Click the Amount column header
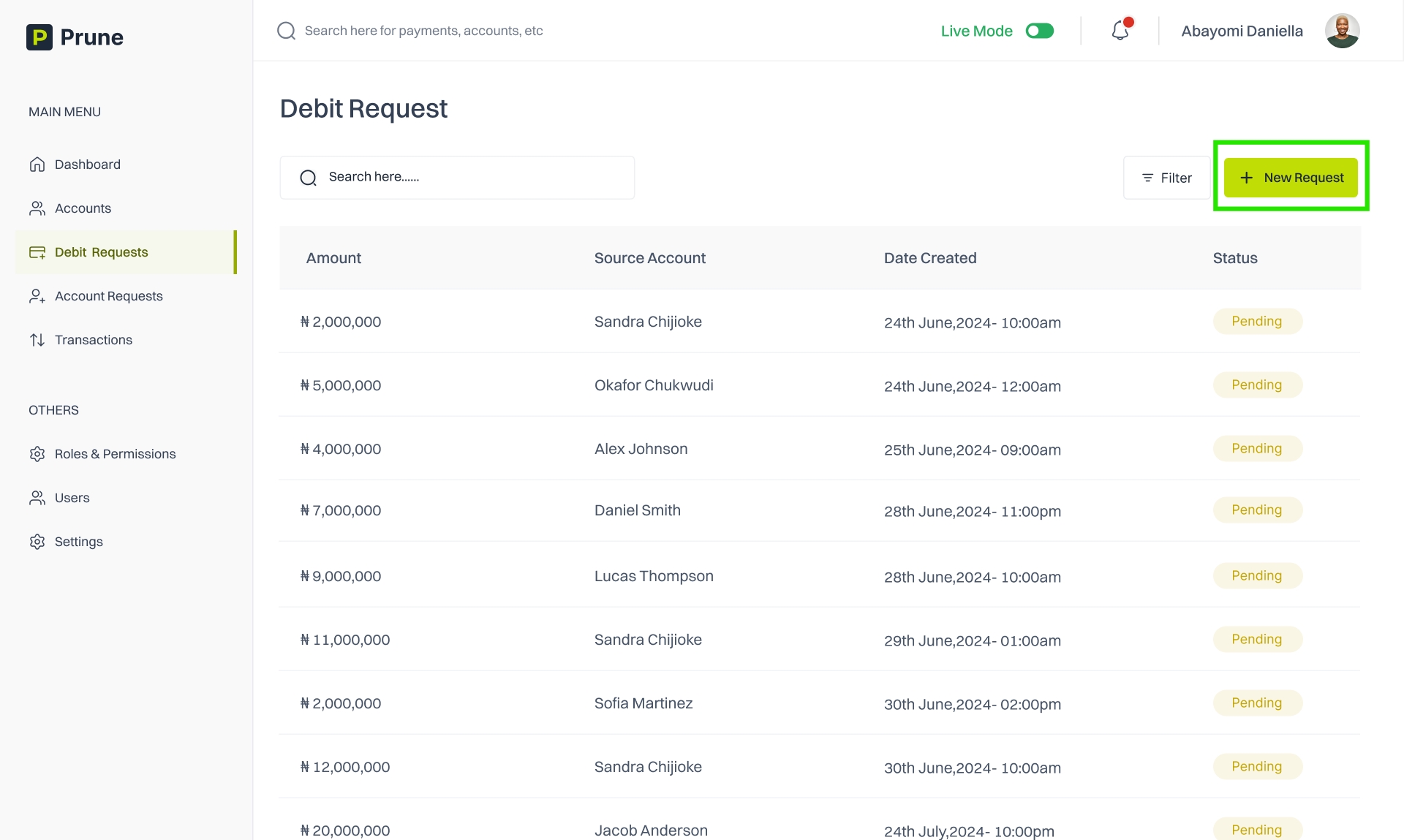The width and height of the screenshot is (1404, 840). (x=333, y=258)
